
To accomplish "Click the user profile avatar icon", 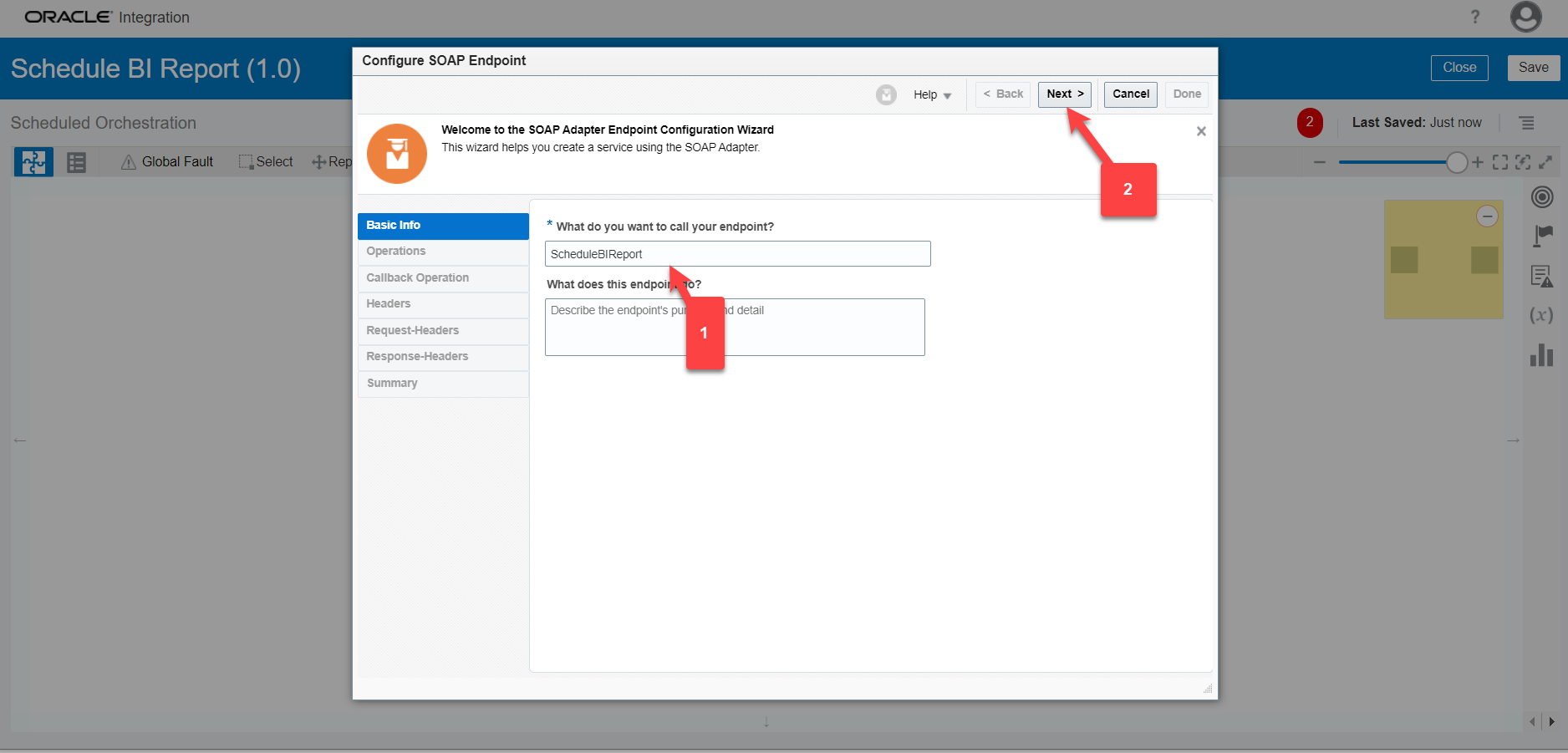I will [x=1525, y=17].
